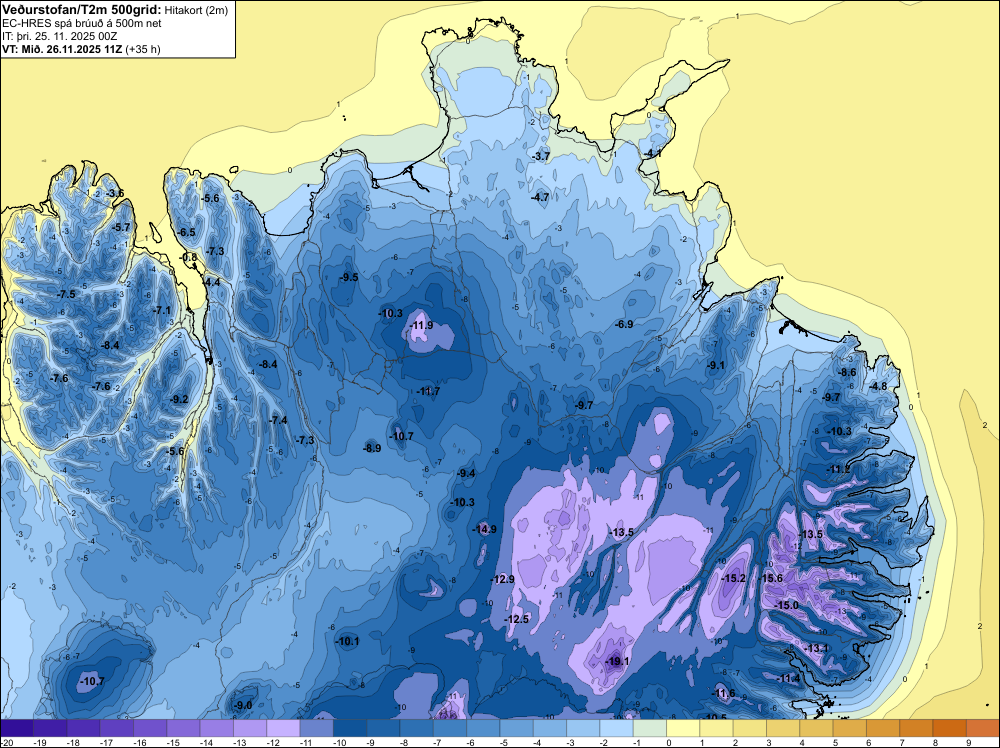This screenshot has width=1000, height=748.
Task: Pick the dark purple legend swatch labeled -20
Action: tap(17, 728)
